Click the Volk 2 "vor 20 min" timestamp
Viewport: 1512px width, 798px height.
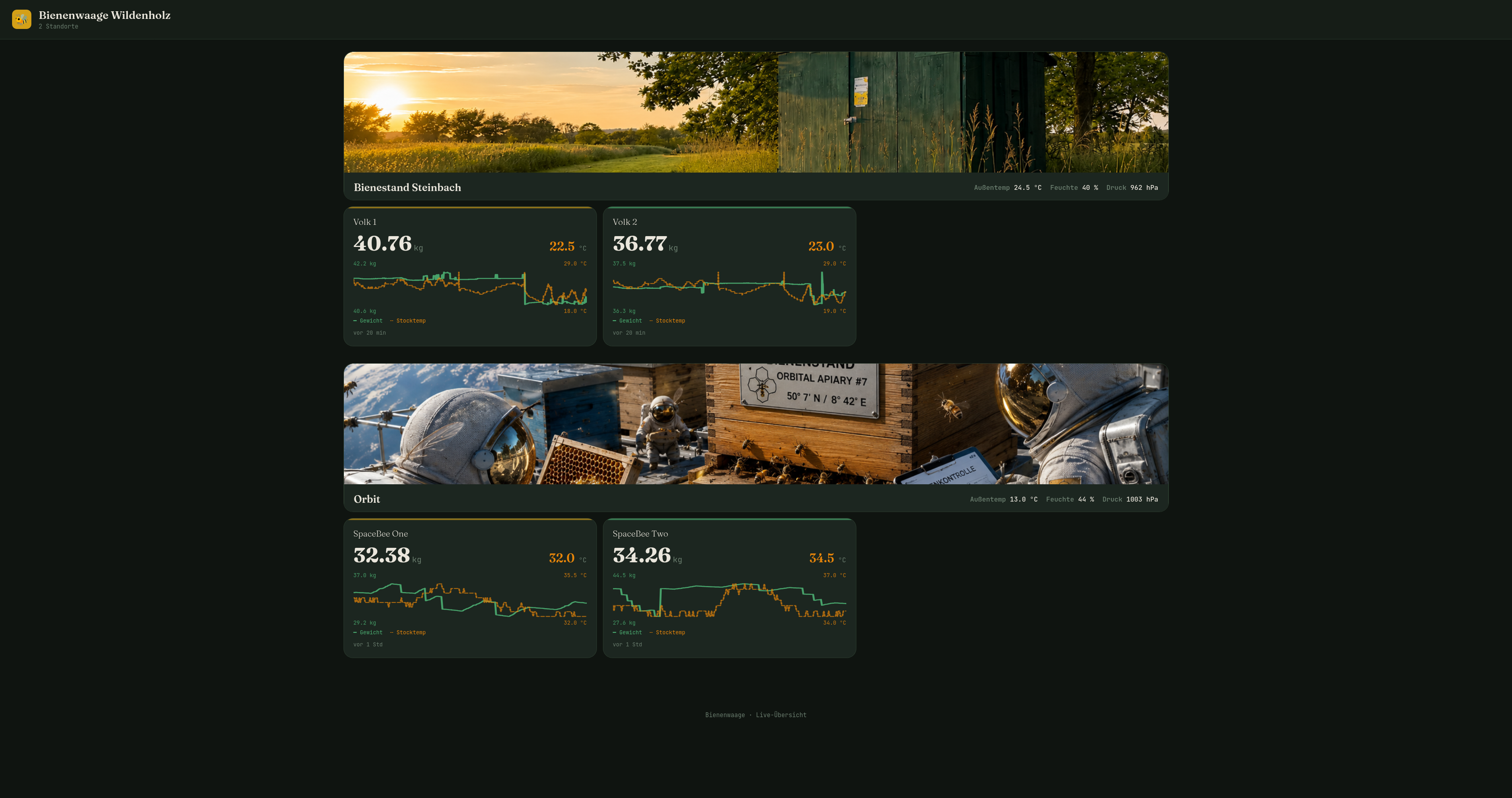(629, 333)
